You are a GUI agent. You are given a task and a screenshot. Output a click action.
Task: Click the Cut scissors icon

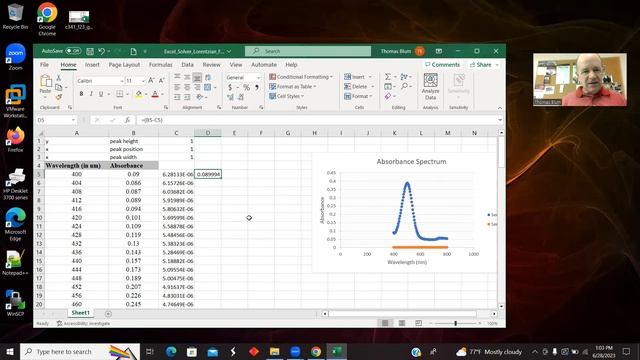click(59, 78)
